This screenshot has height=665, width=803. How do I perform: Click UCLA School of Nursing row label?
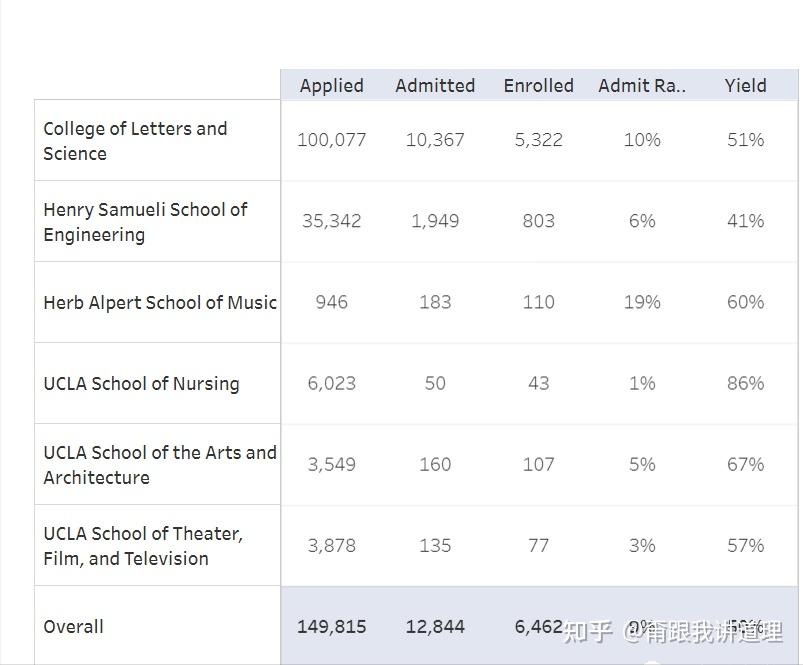pos(141,384)
